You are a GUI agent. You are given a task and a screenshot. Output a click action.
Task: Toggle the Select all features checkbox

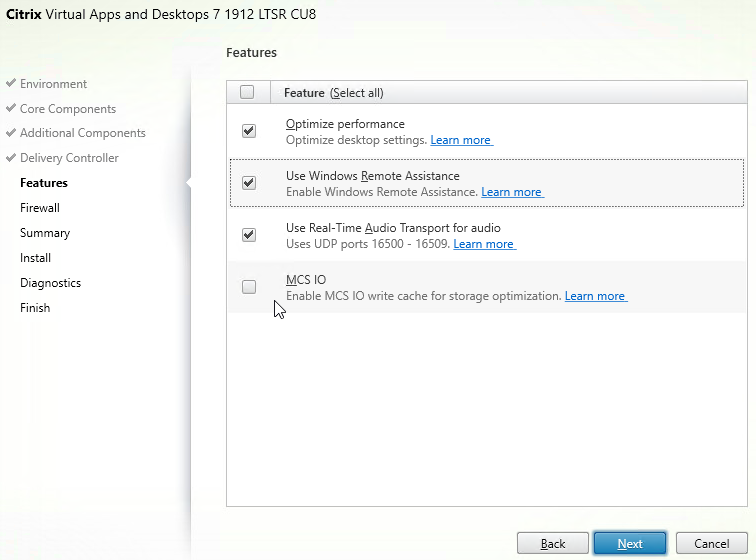point(247,92)
